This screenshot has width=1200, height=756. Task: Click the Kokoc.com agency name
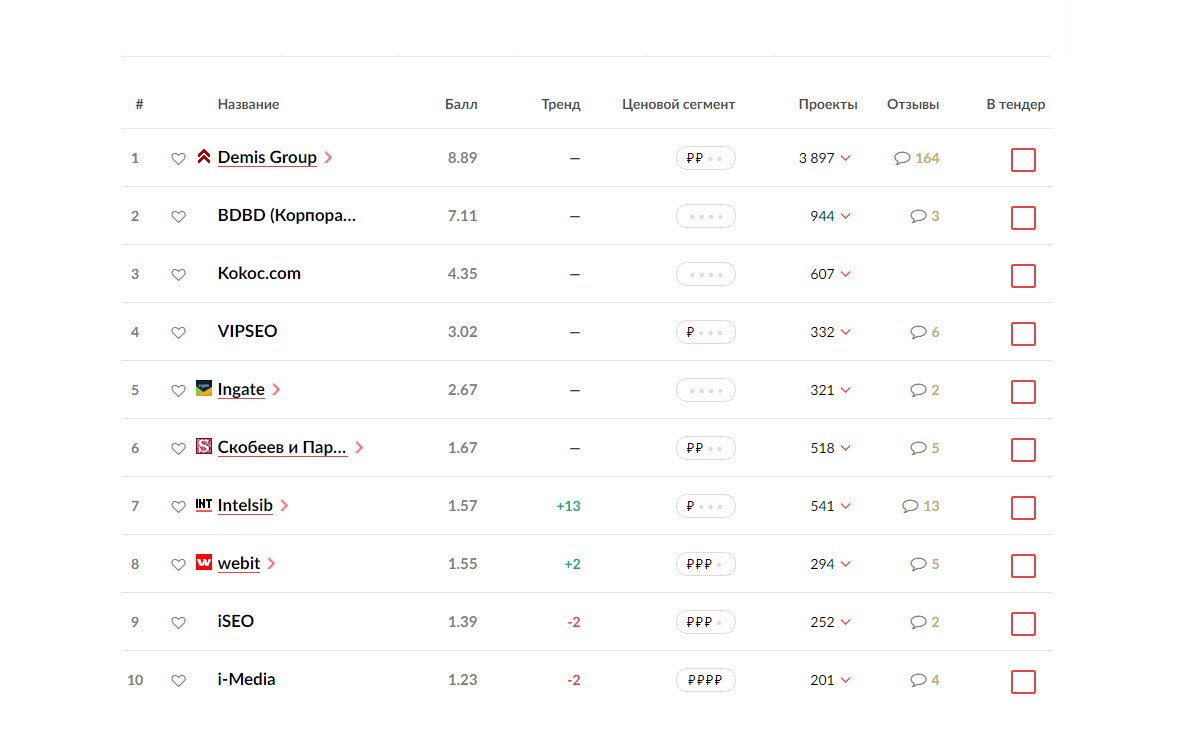point(259,274)
